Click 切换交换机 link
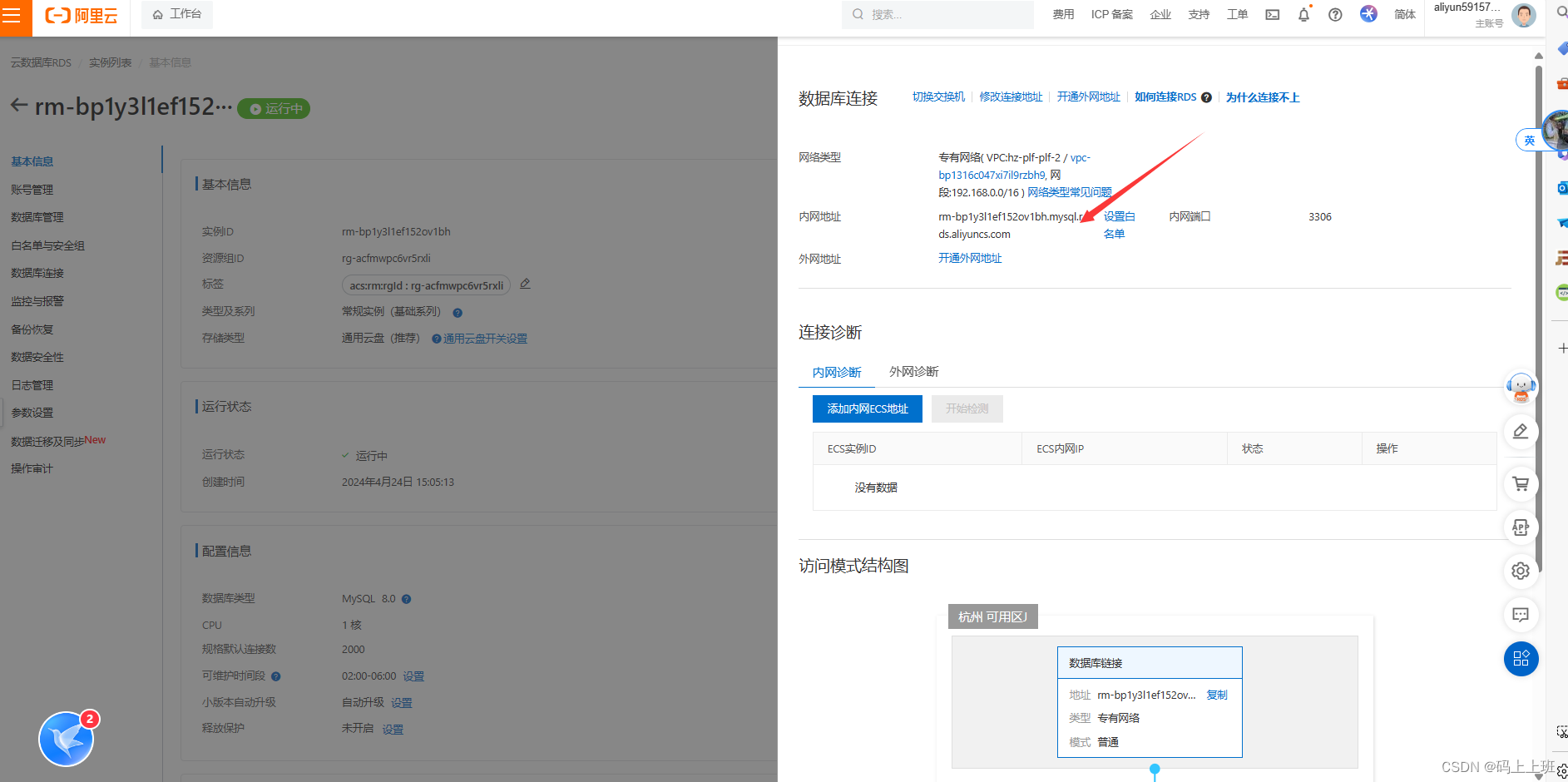Screen dimensions: 1568x782 (938, 97)
